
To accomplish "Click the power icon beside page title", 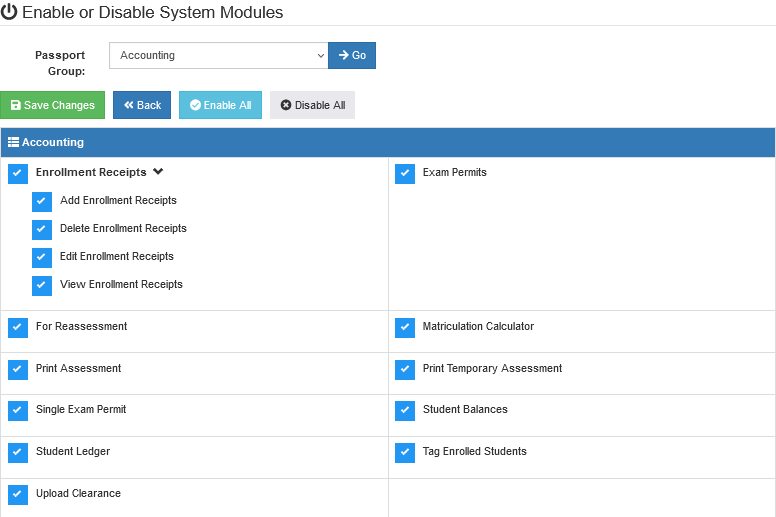I will pyautogui.click(x=9, y=12).
